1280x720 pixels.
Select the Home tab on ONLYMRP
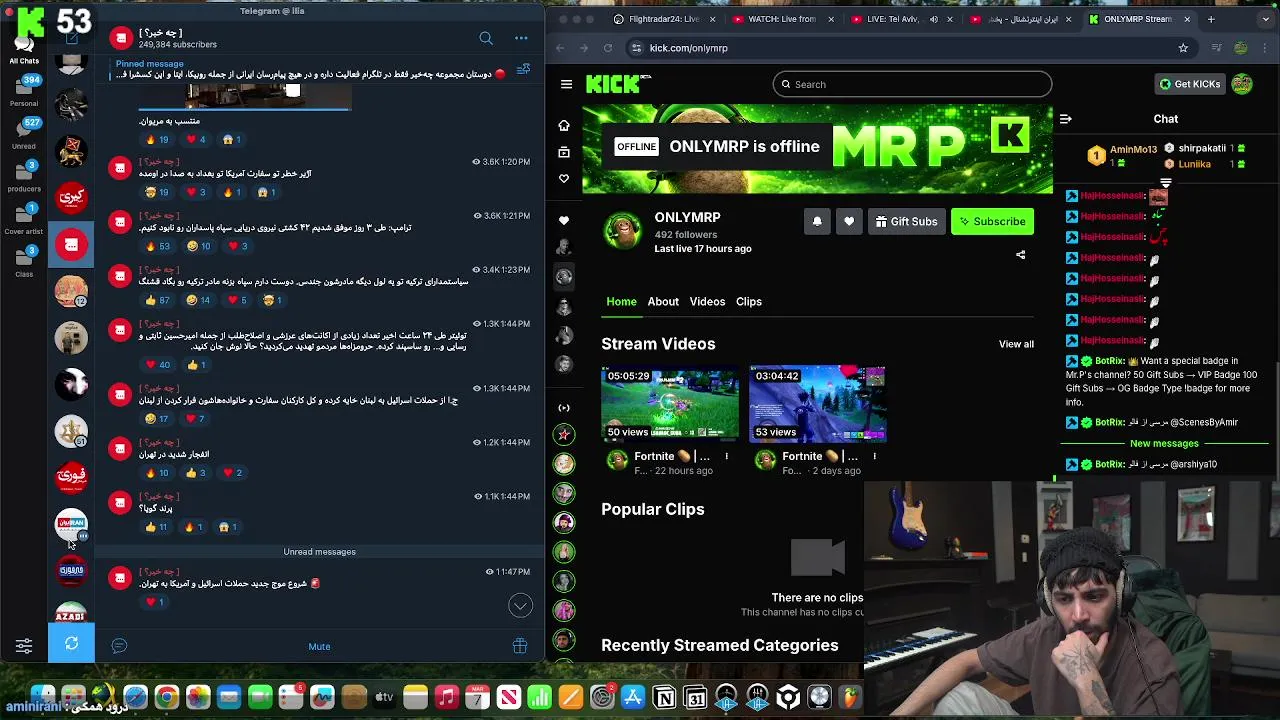coord(621,302)
